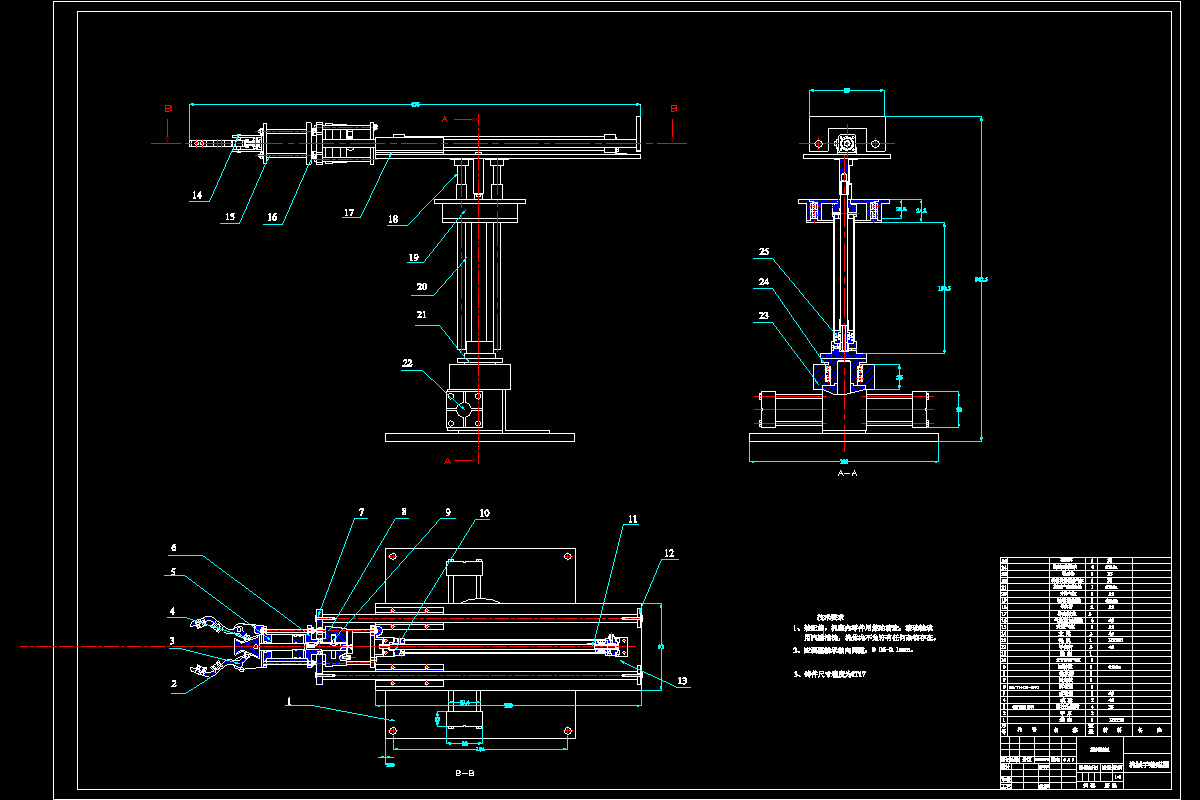The image size is (1200, 800).
Task: Click part callout number 8
Action: [x=404, y=512]
